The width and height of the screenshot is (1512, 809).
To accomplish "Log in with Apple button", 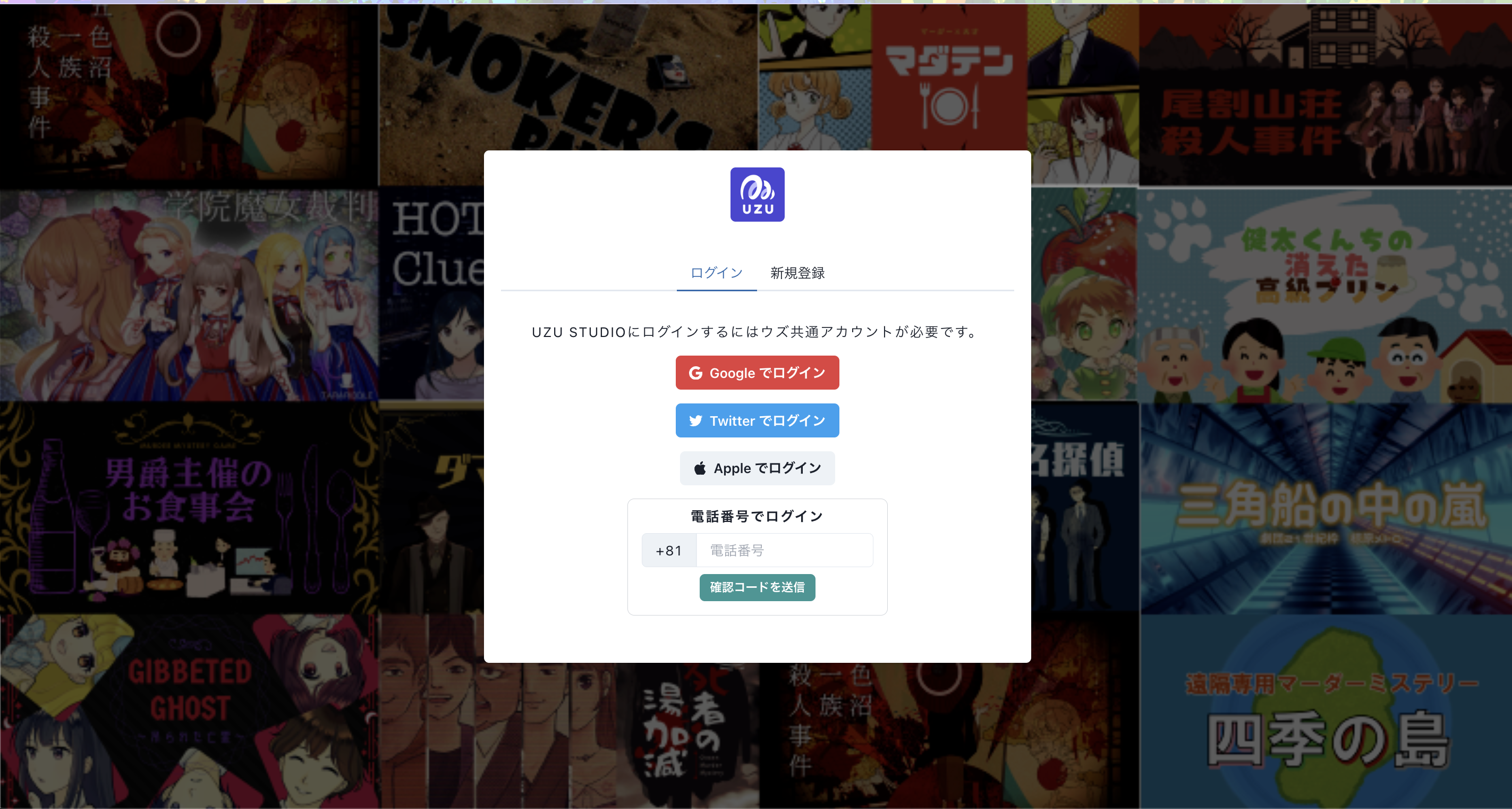I will click(757, 468).
